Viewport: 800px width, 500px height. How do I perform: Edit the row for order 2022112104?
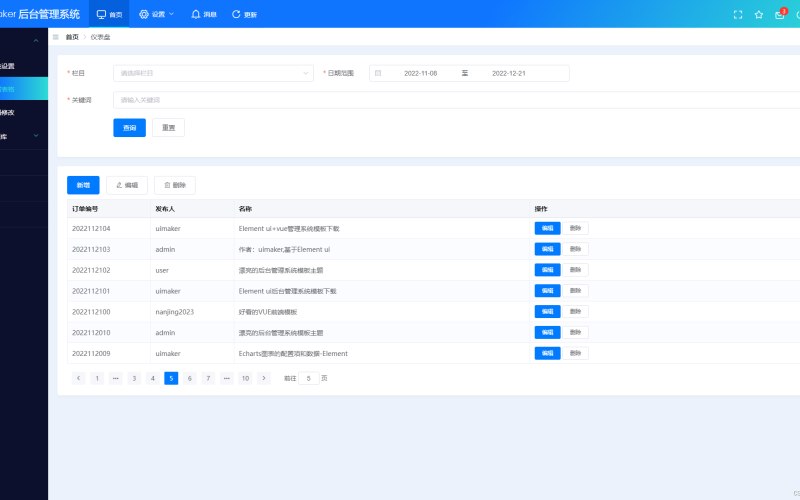pyautogui.click(x=547, y=228)
